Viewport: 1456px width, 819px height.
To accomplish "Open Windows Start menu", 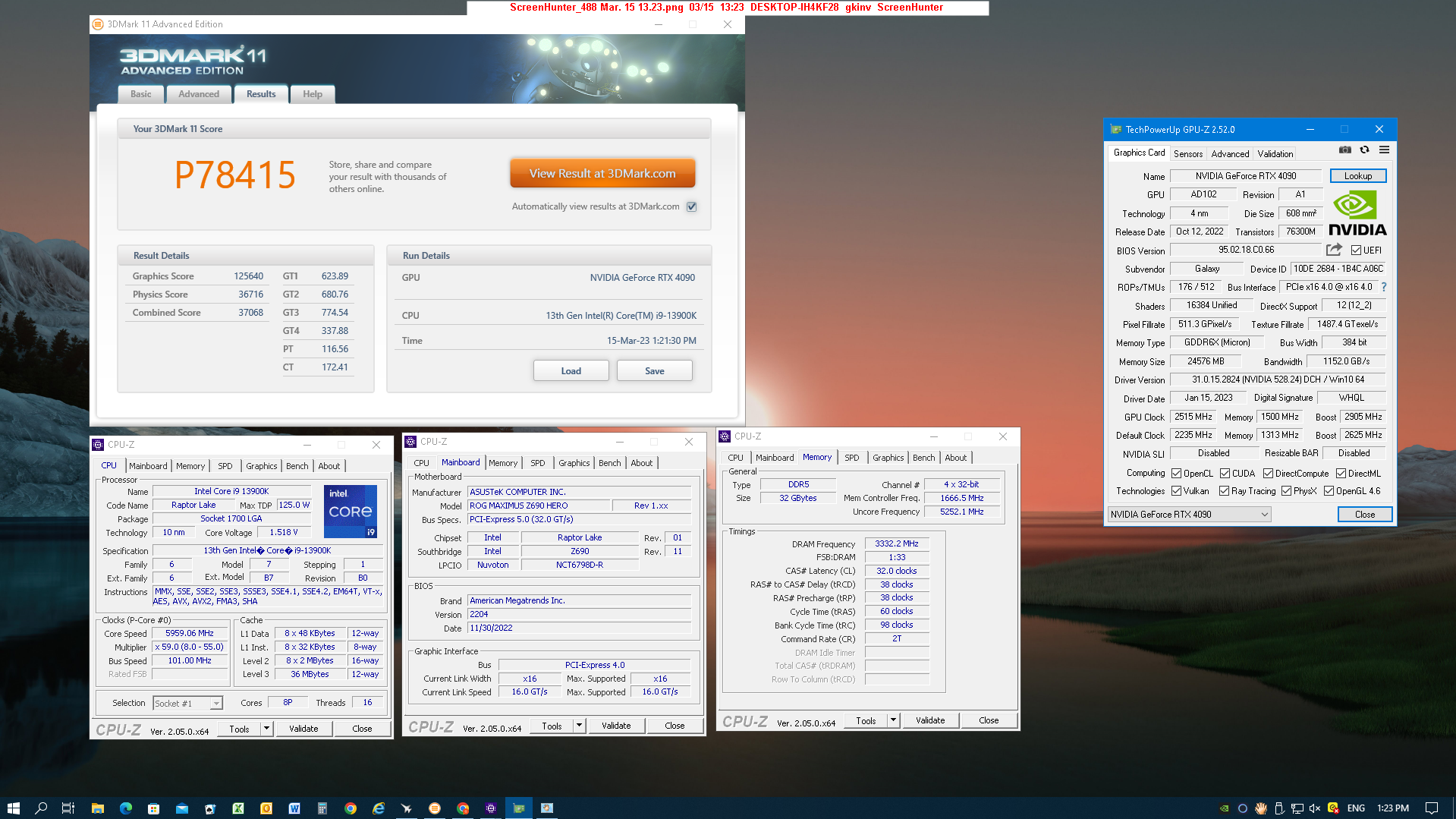I will coord(13,808).
